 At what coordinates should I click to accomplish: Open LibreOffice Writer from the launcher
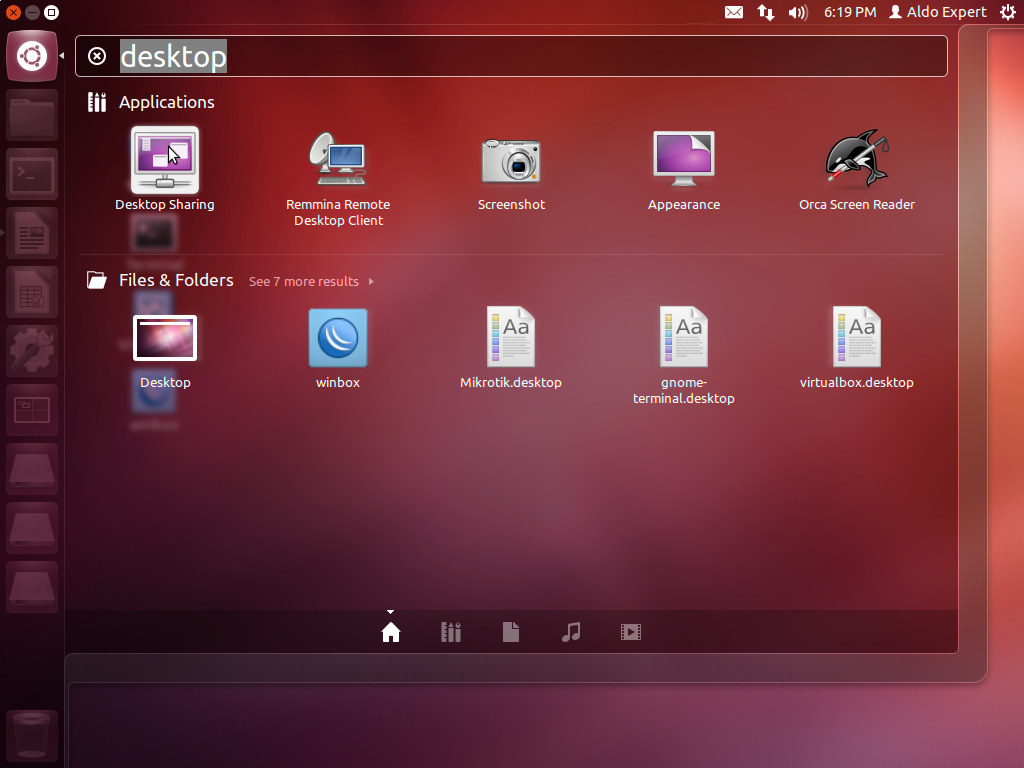click(x=32, y=233)
